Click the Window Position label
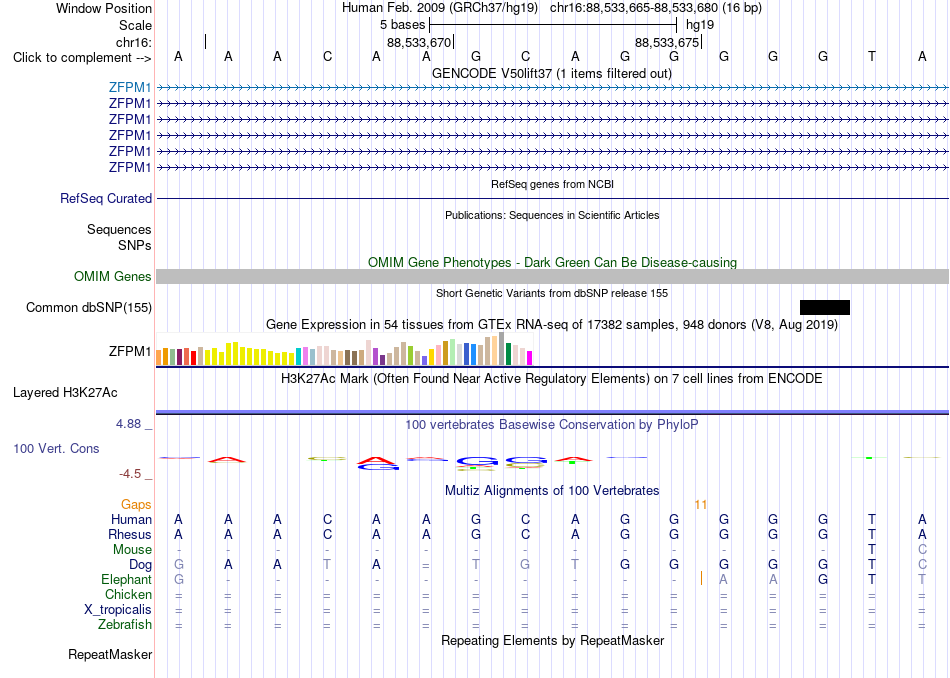This screenshot has height=678, width=950. [x=104, y=8]
